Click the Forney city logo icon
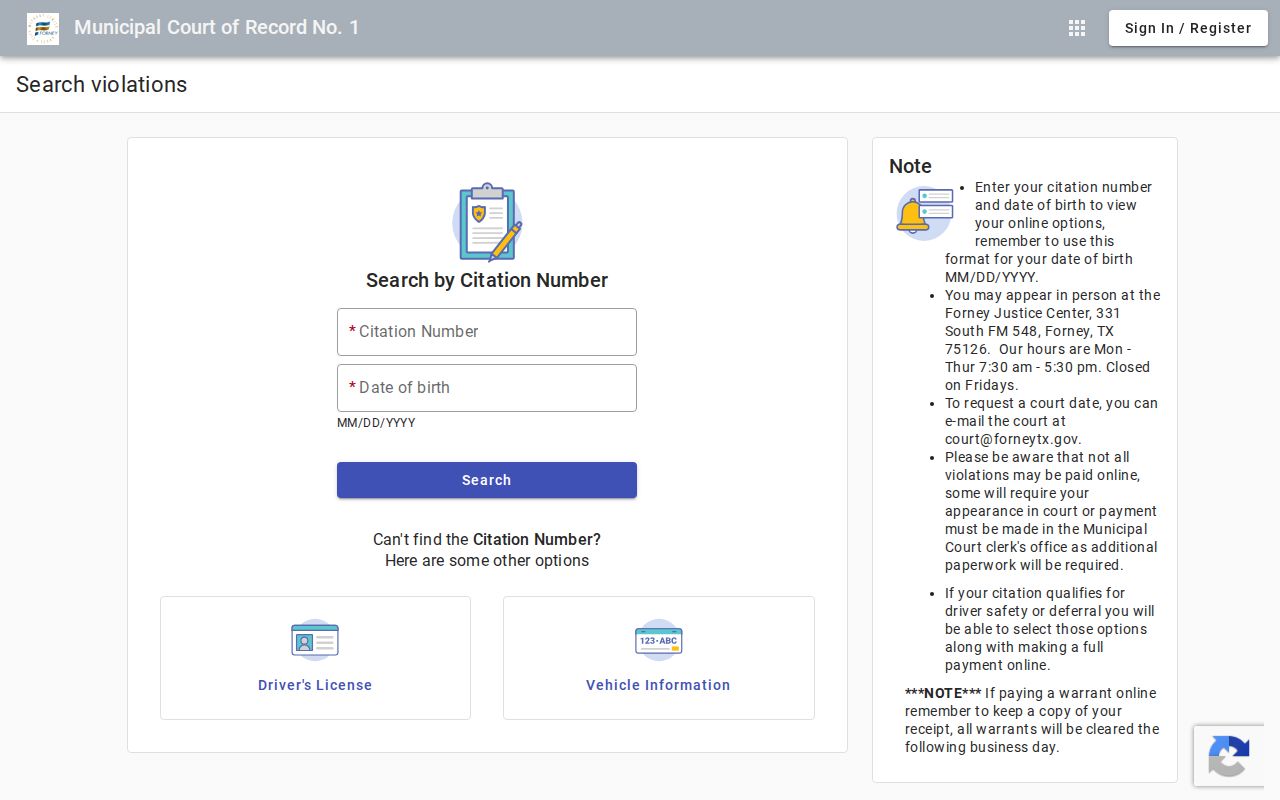 (43, 28)
